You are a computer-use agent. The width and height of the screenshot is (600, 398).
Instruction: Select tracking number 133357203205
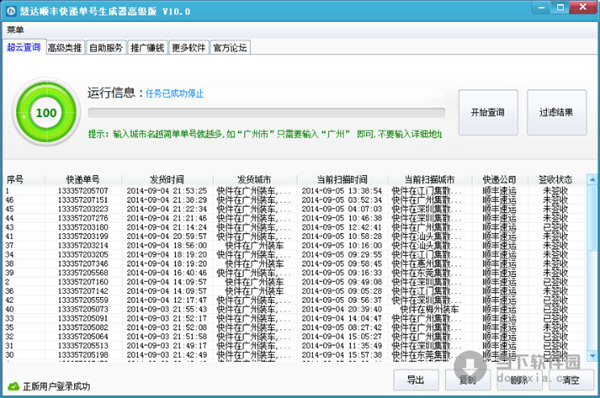[x=83, y=254]
